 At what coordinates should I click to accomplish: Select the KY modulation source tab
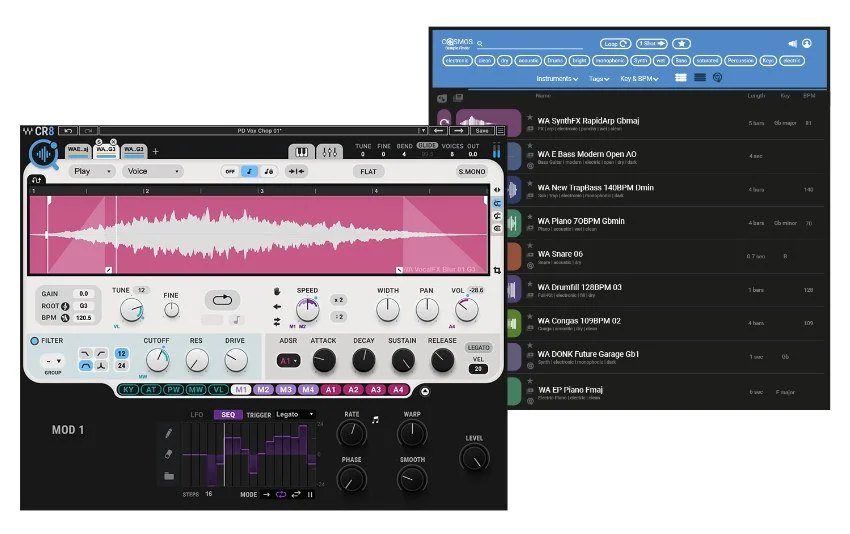click(128, 389)
